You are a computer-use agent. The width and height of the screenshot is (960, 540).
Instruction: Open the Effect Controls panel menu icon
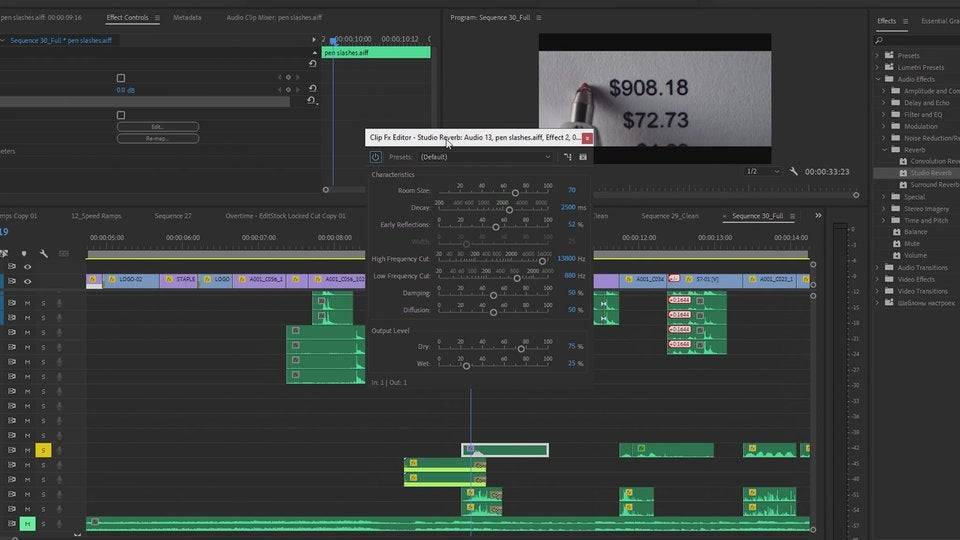[157, 17]
